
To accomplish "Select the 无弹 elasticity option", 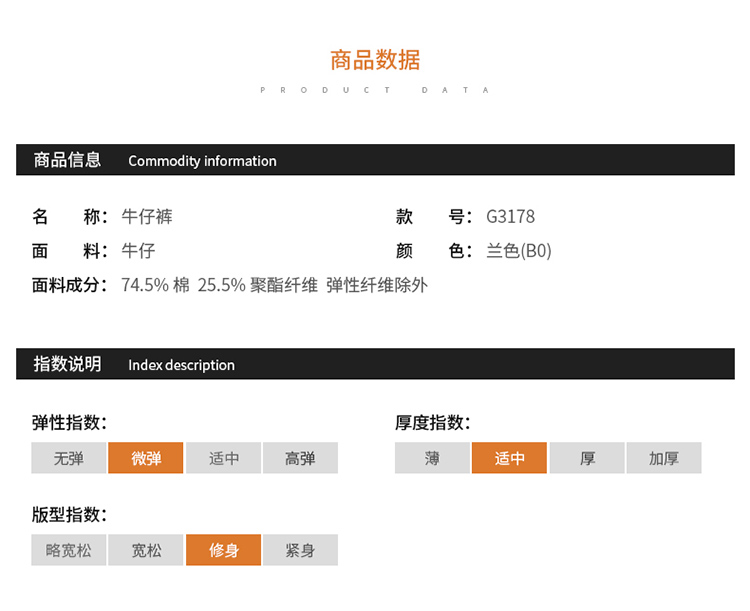I will coord(69,458).
